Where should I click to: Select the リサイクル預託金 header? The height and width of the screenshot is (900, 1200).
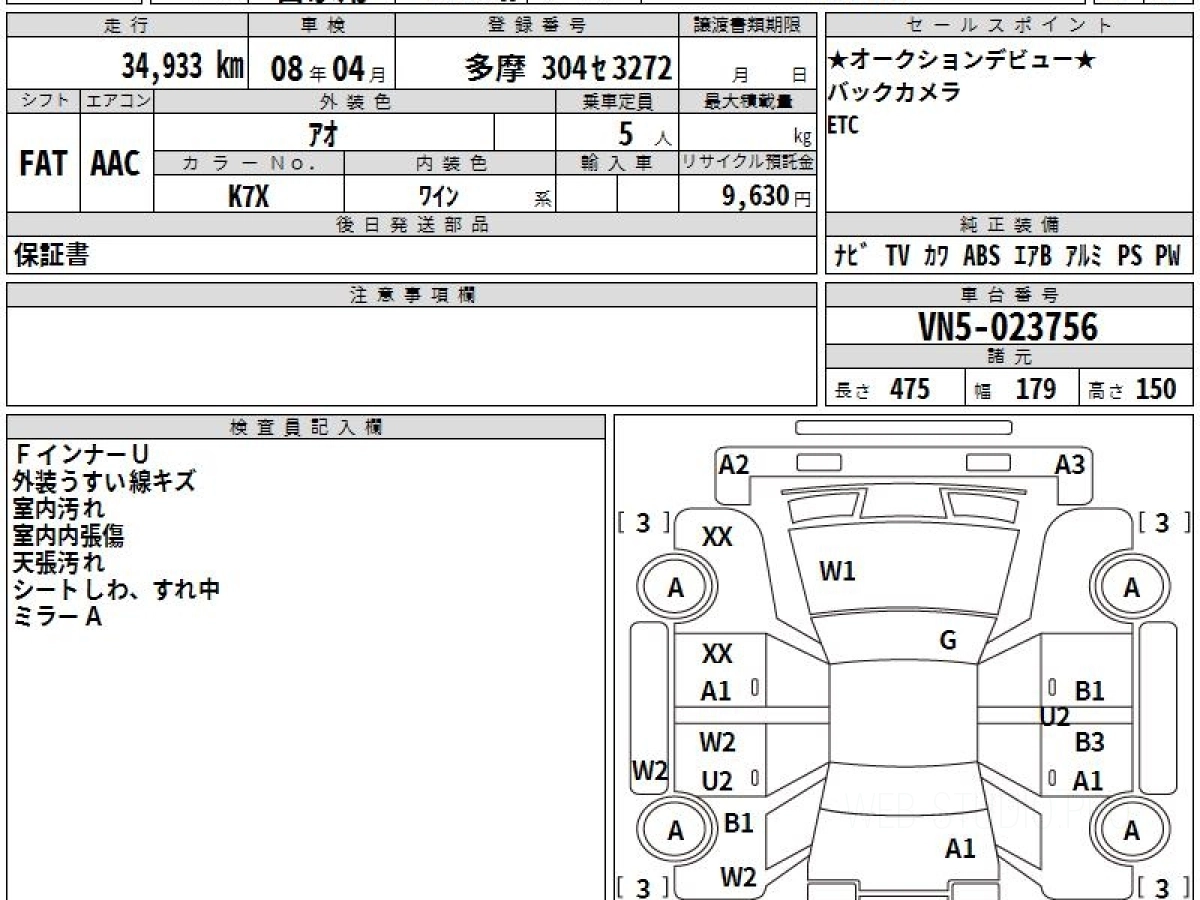[x=748, y=163]
